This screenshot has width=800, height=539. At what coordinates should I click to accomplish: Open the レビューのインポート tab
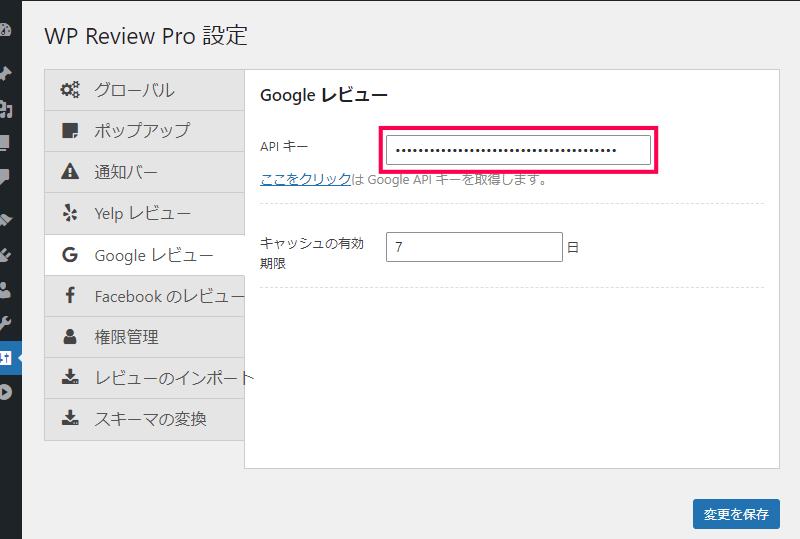coord(144,378)
